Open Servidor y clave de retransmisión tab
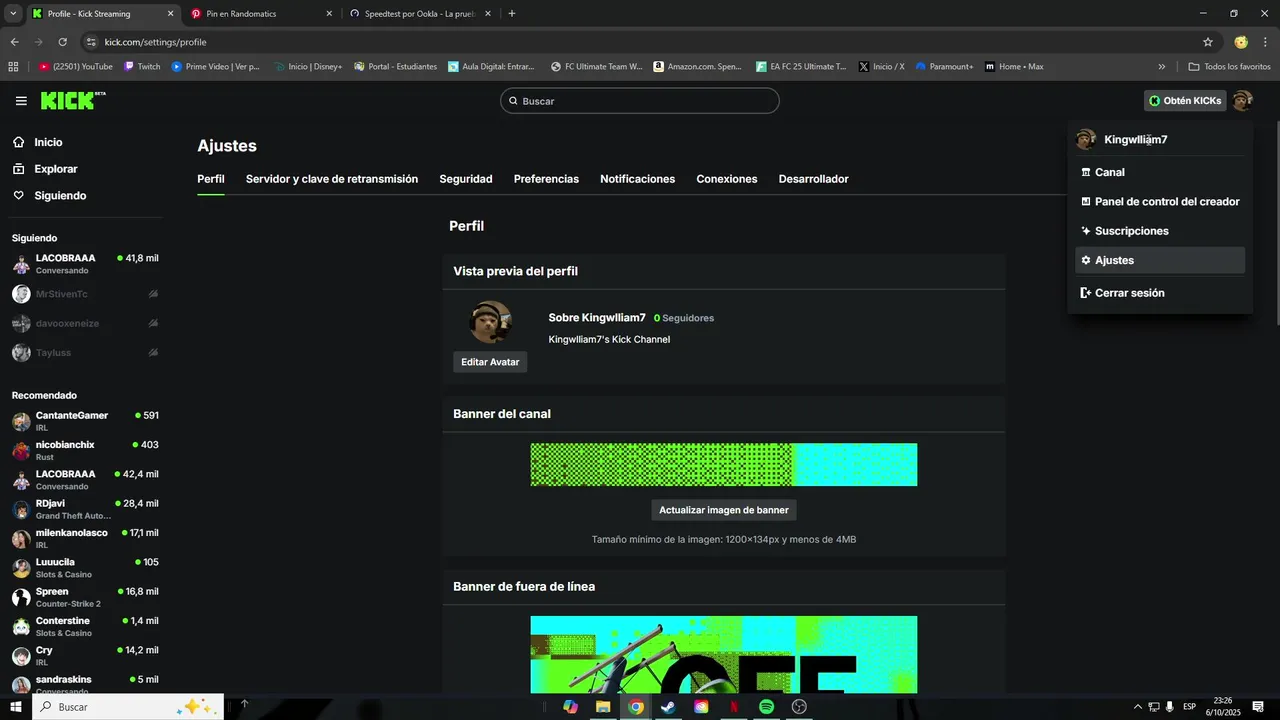 click(332, 179)
